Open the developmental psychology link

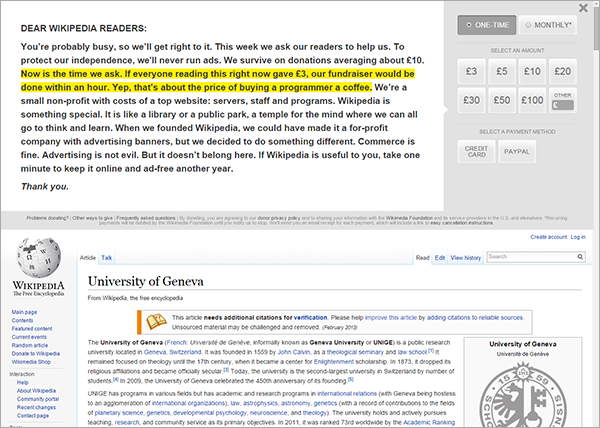210,413
